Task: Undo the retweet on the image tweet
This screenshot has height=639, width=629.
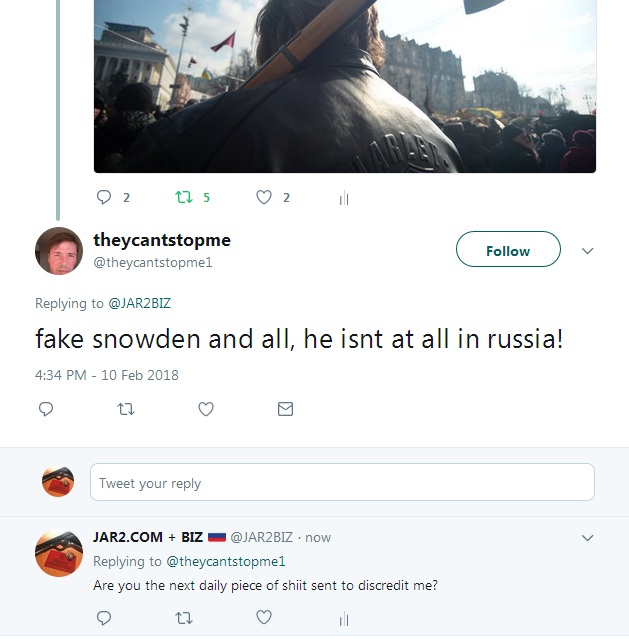Action: 184,197
